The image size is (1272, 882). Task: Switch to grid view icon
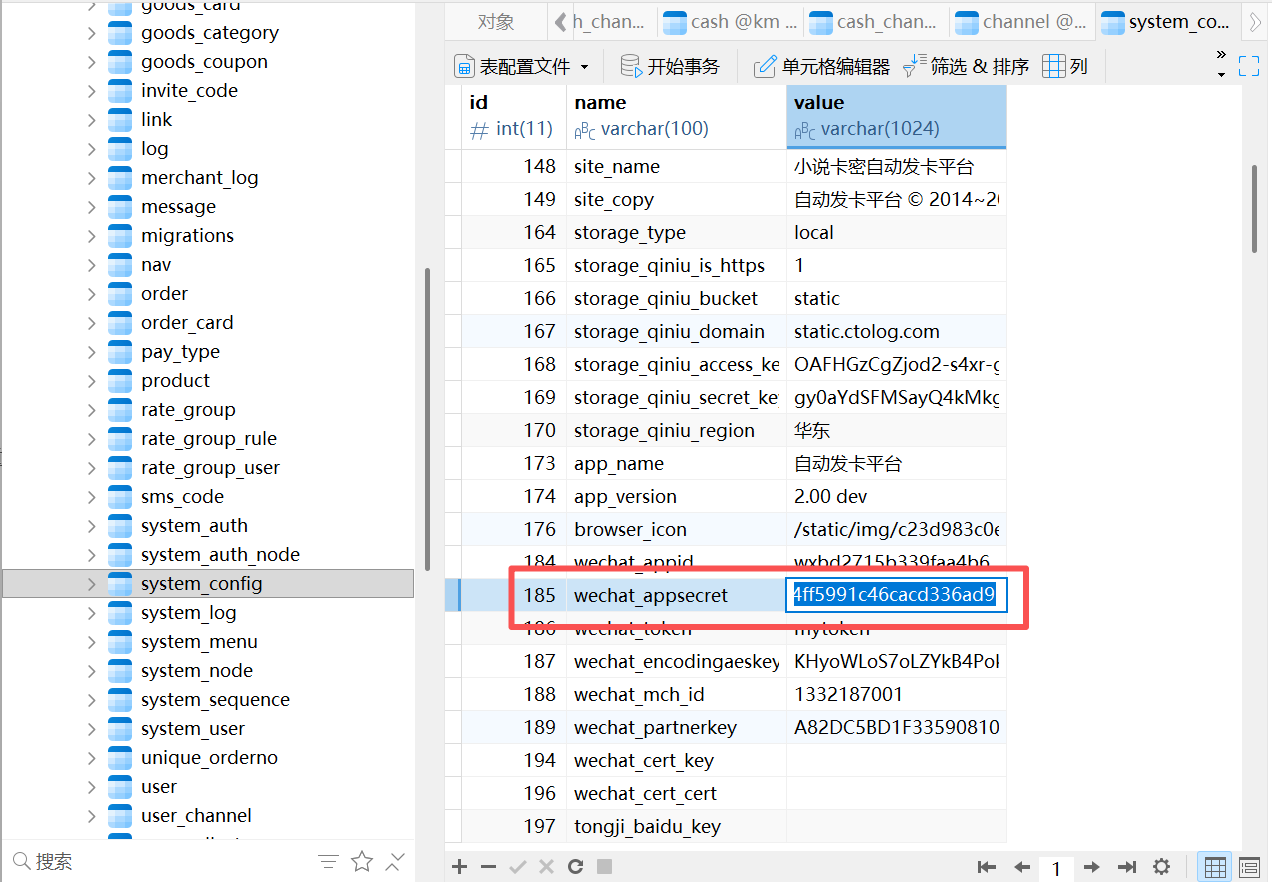pyautogui.click(x=1215, y=867)
